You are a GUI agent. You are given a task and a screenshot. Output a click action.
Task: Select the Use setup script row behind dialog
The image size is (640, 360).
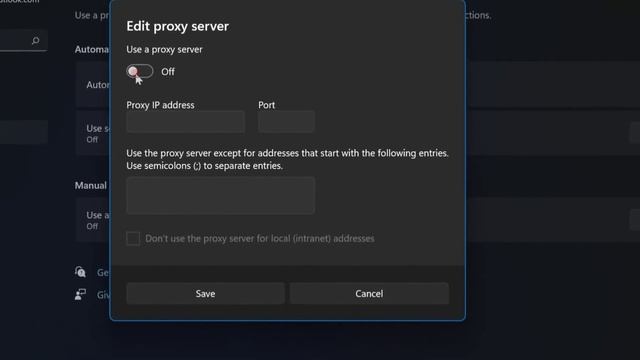[x=93, y=133]
